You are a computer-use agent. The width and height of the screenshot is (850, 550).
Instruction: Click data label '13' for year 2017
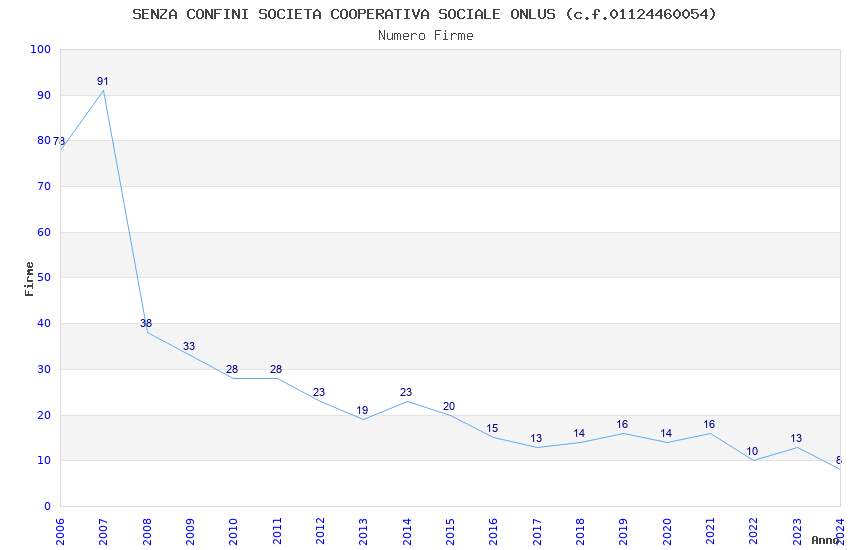(x=536, y=438)
